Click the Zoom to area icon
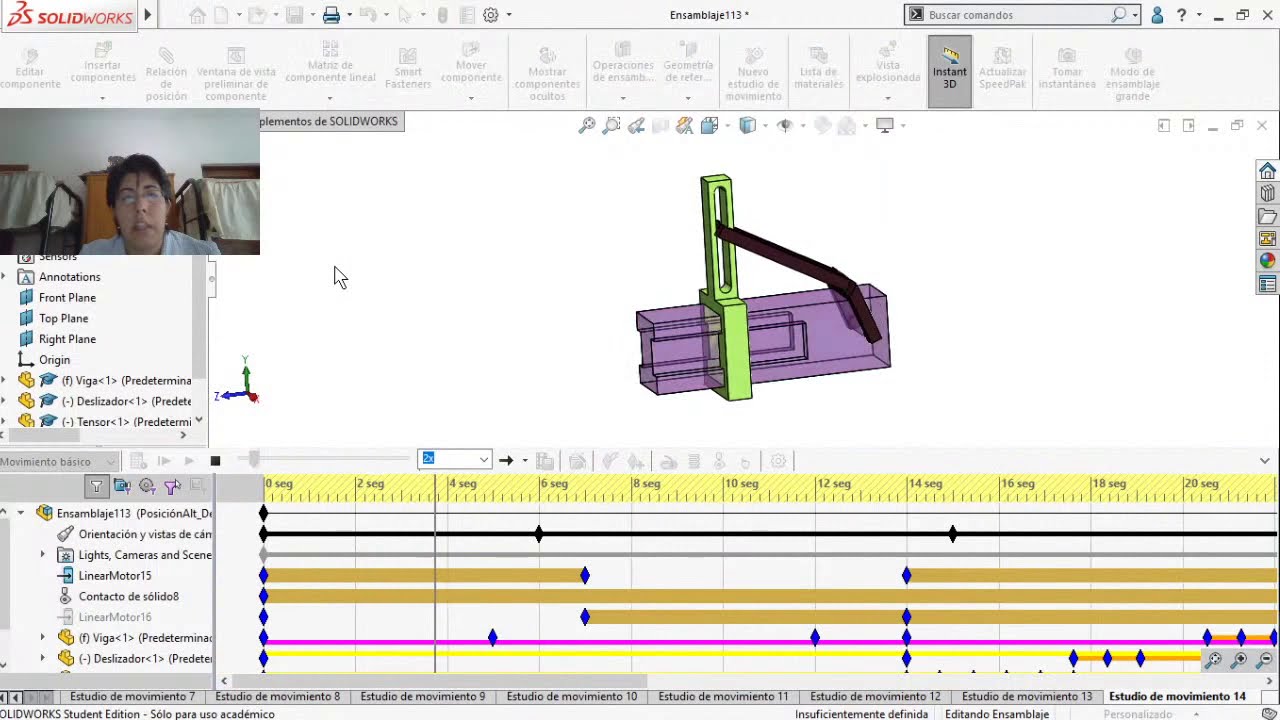The width and height of the screenshot is (1280, 720). coord(611,125)
